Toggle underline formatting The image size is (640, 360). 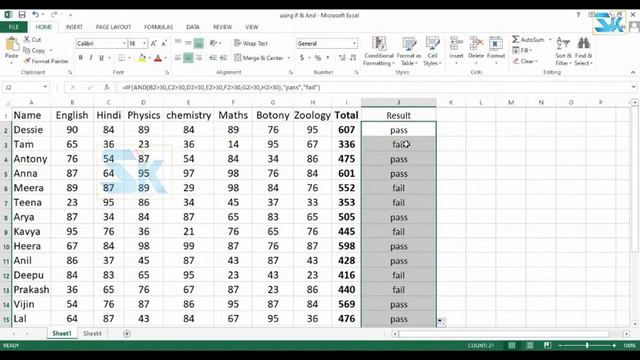[x=101, y=58]
